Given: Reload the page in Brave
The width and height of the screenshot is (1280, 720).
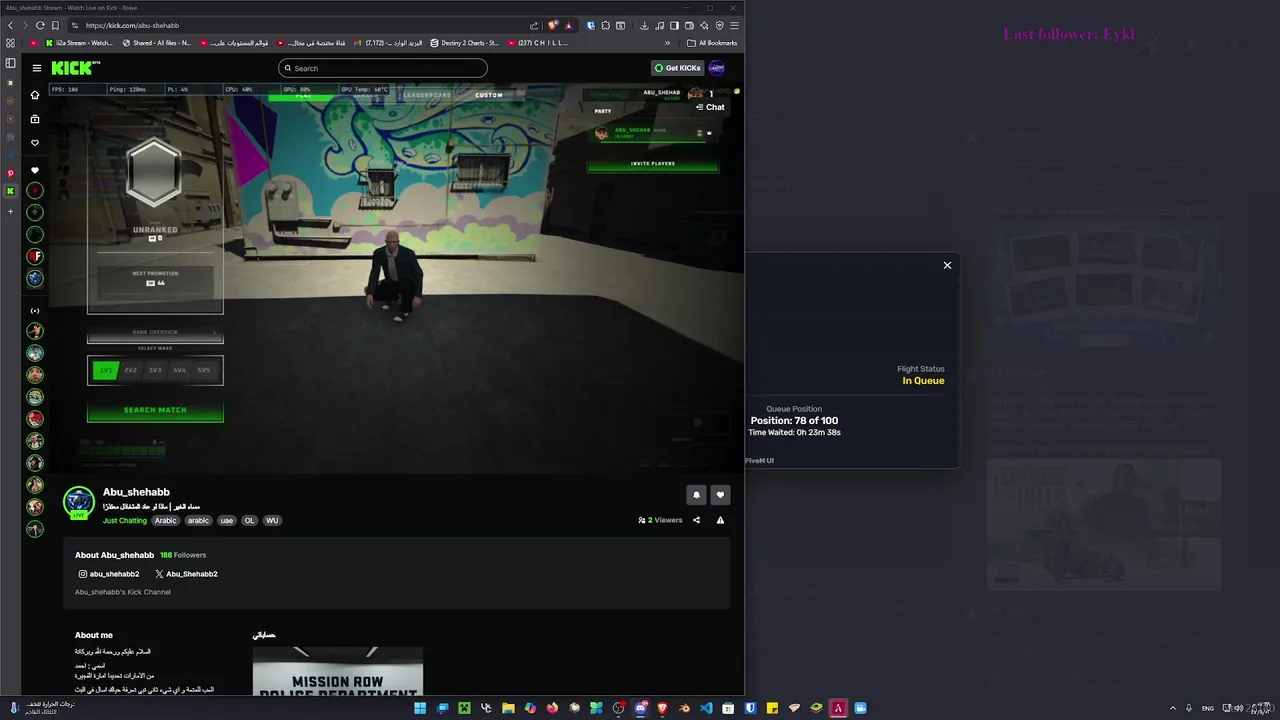Looking at the screenshot, I should (x=40, y=25).
